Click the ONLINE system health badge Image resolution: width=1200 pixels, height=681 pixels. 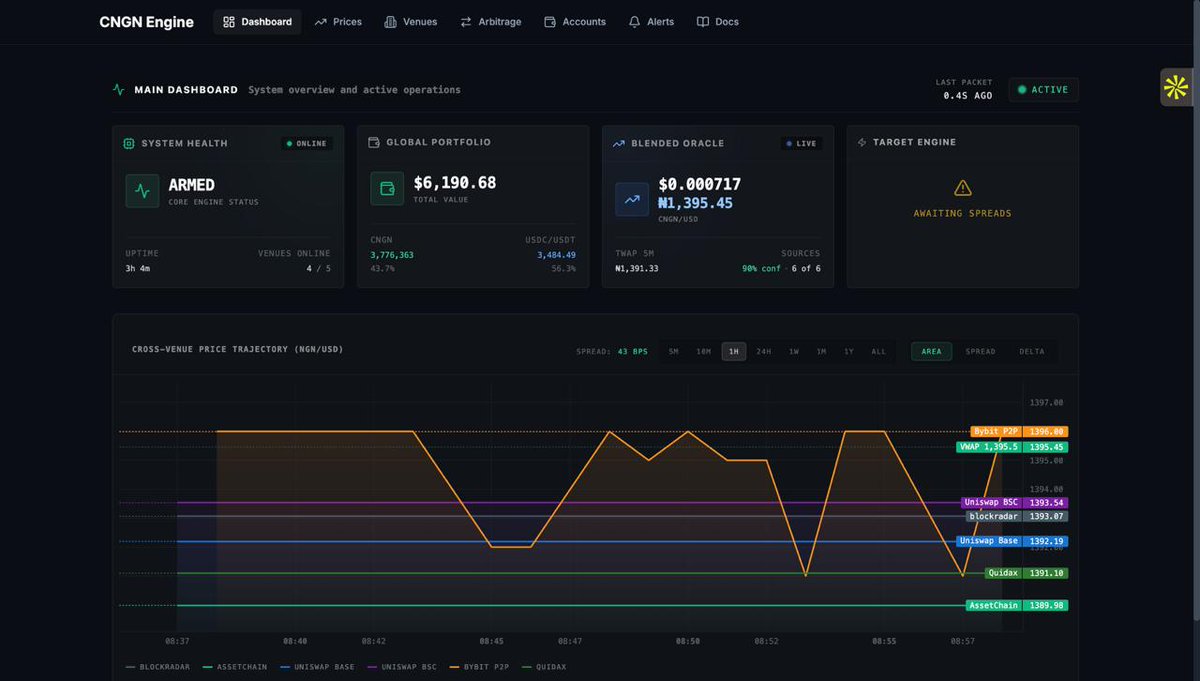pyautogui.click(x=307, y=144)
